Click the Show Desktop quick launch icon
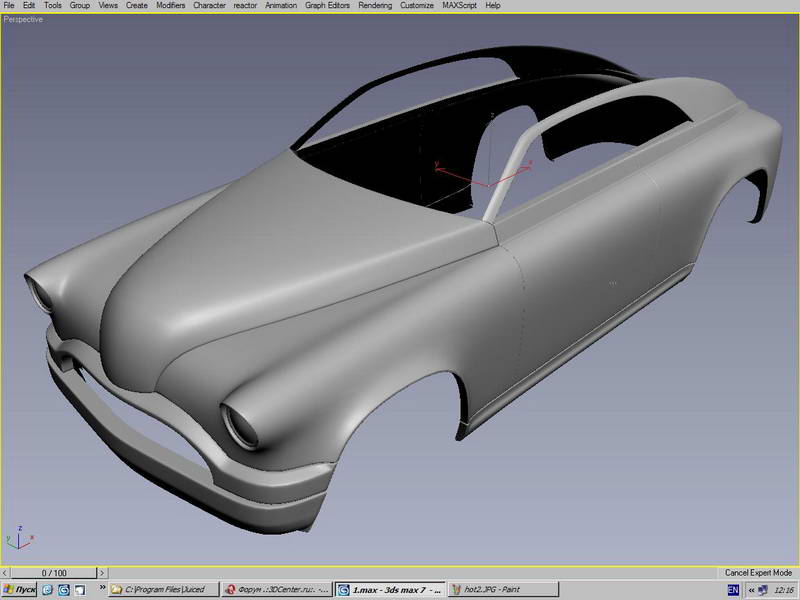800x600 pixels. (80, 590)
